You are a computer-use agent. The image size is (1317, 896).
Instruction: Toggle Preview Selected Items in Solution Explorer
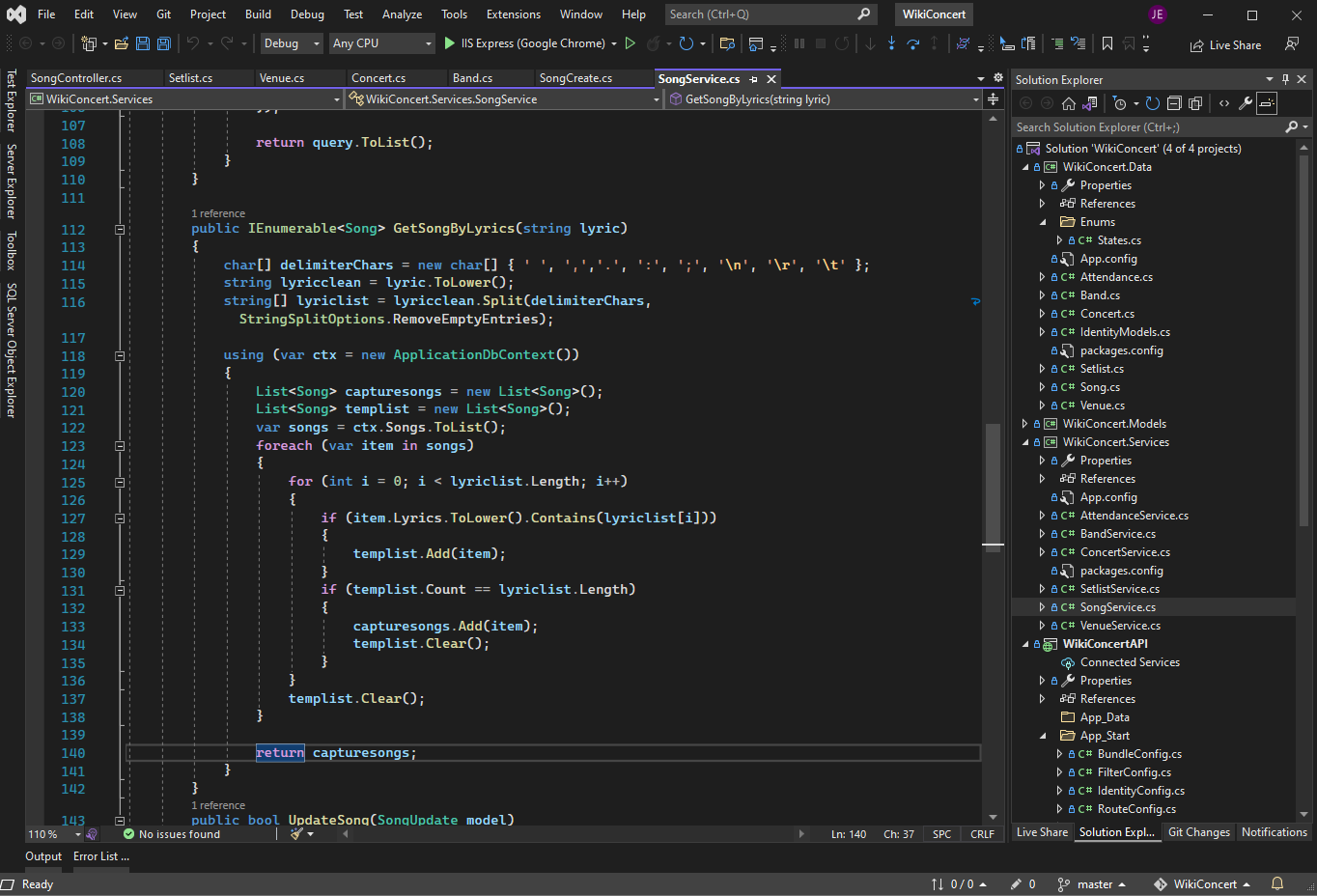point(1267,103)
